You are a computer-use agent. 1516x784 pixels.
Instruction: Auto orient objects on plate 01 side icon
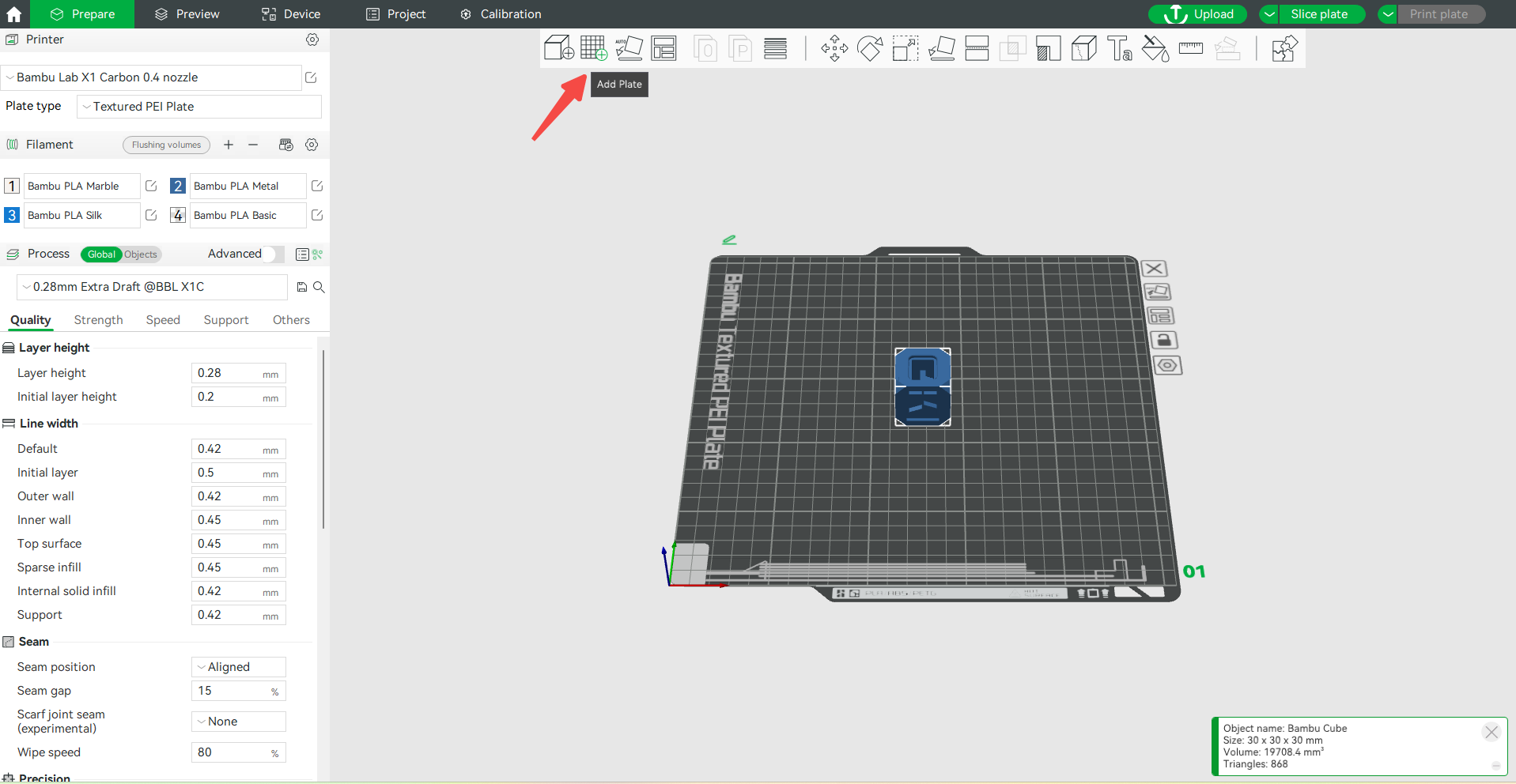[x=1157, y=292]
